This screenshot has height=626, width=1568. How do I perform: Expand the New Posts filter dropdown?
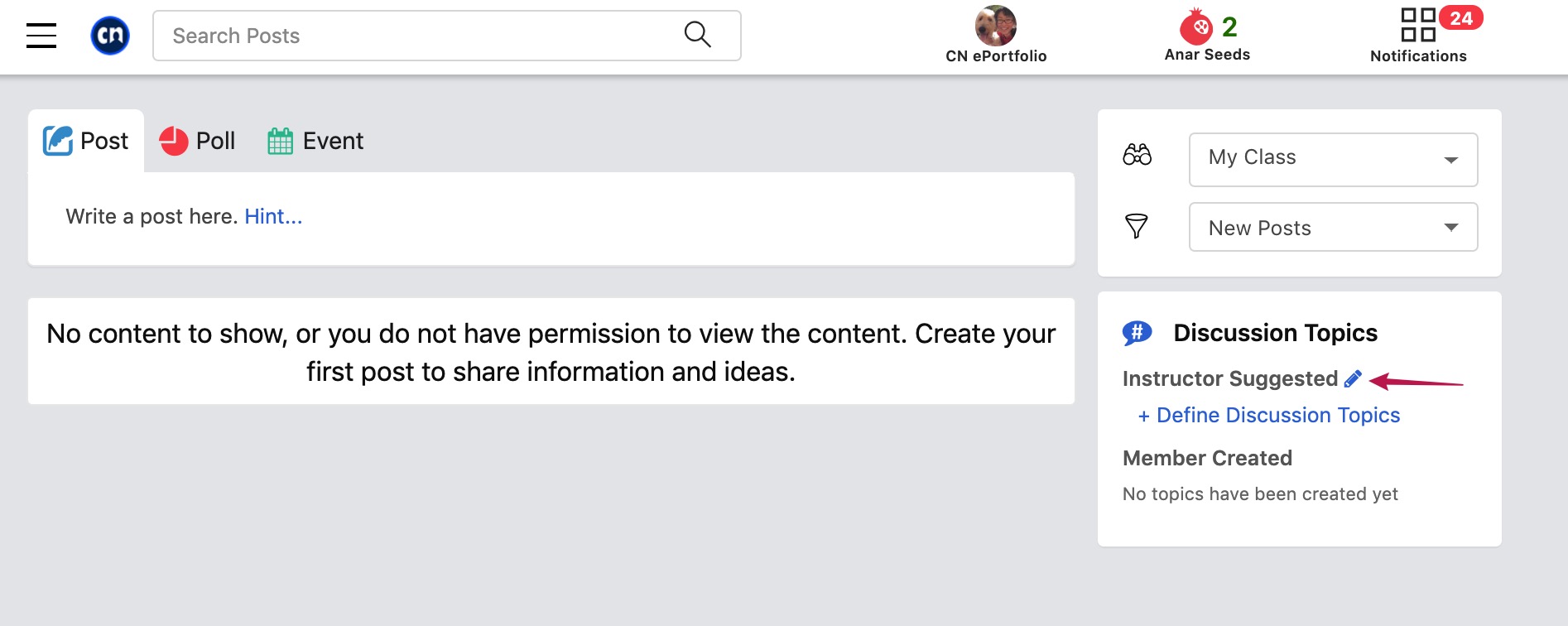1333,227
